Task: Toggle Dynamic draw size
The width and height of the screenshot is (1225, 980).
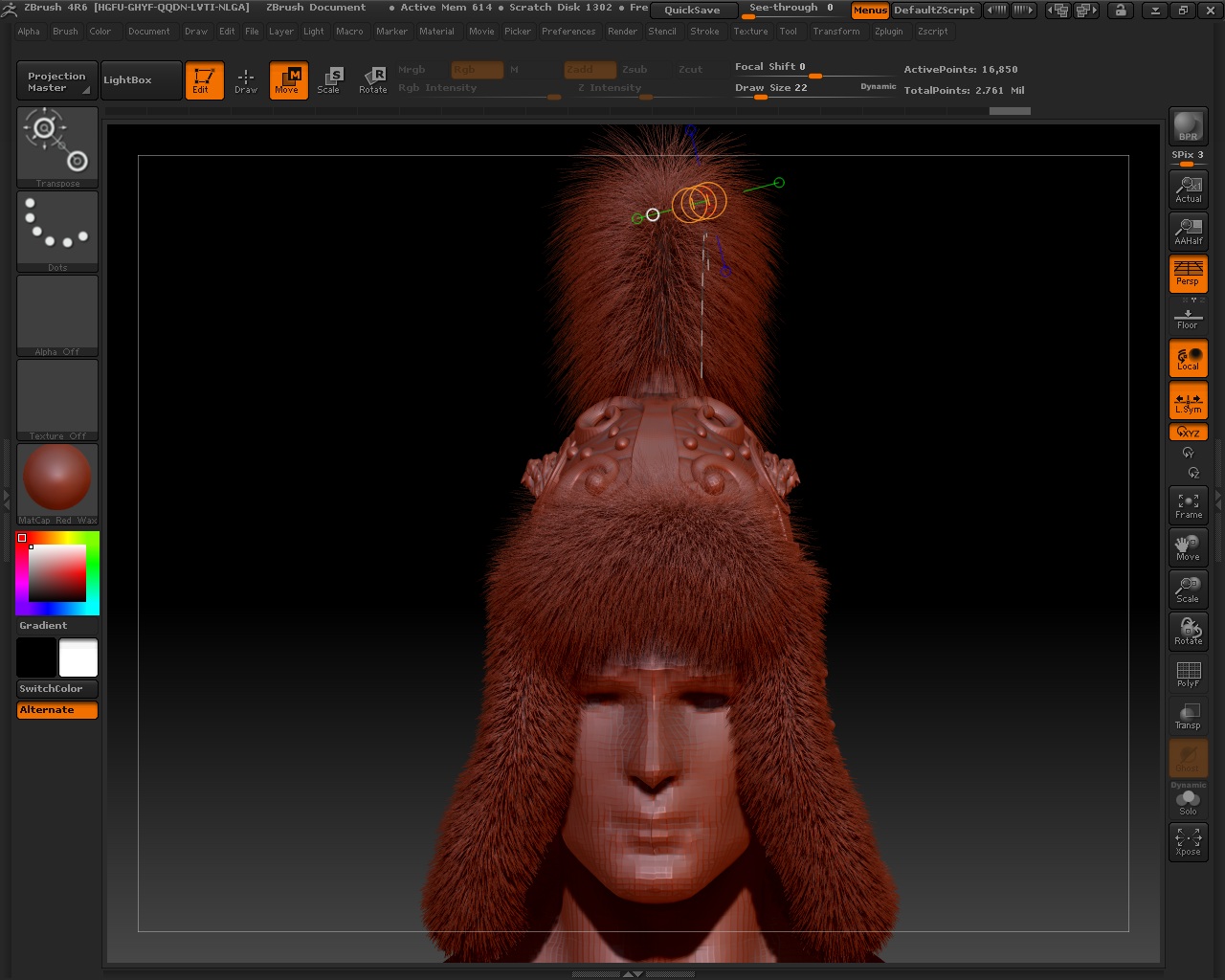Action: (x=879, y=87)
